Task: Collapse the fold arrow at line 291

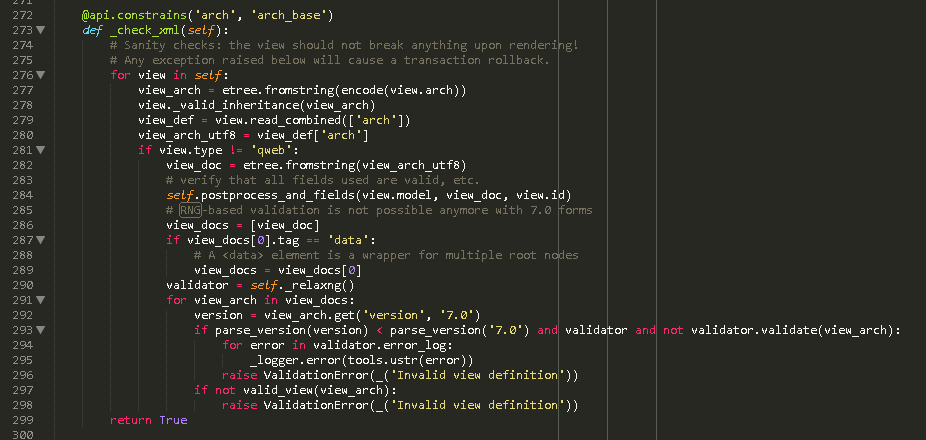Action: pyautogui.click(x=40, y=300)
